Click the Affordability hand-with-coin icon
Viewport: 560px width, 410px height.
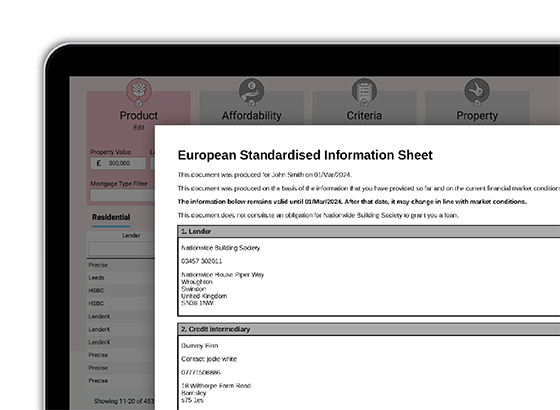click(251, 91)
